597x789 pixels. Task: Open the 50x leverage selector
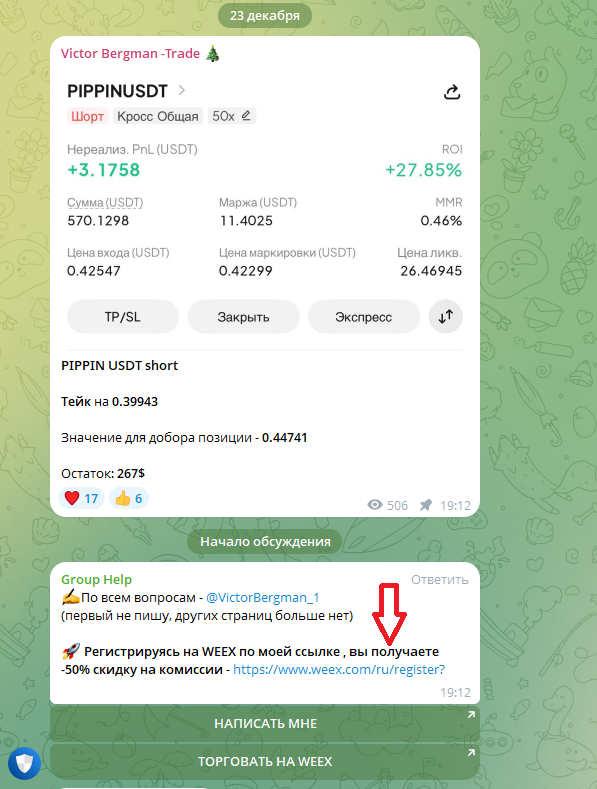tap(232, 116)
